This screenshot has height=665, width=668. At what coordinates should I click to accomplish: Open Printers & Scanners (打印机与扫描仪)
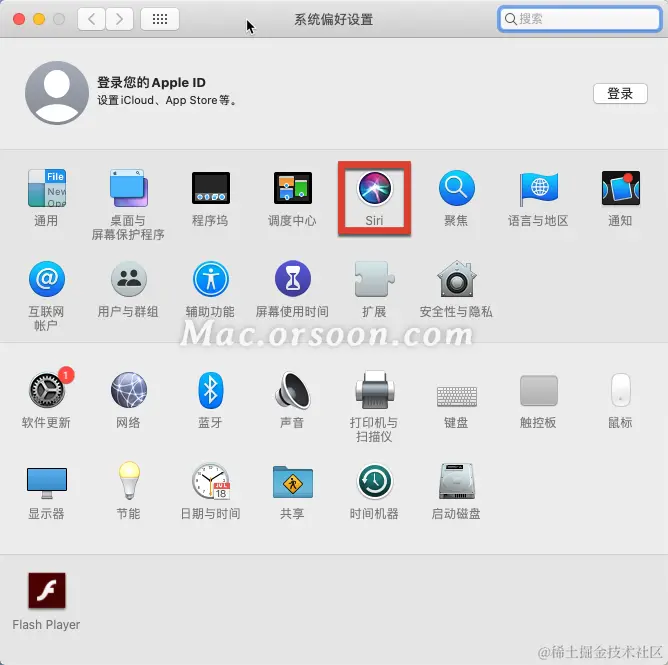[x=374, y=390]
